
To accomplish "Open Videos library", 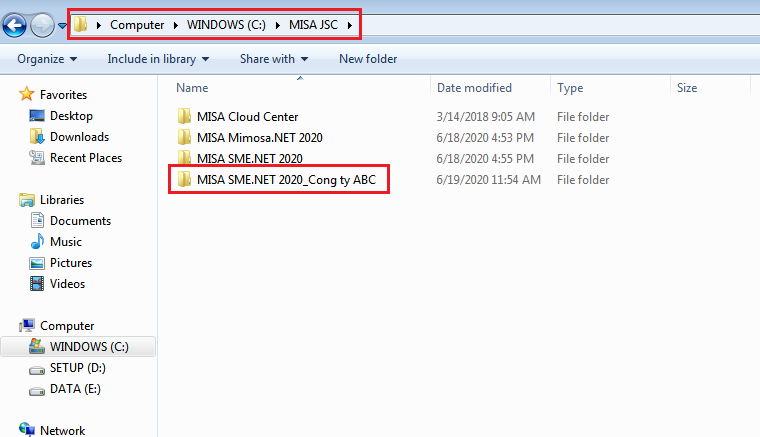I will 67,284.
